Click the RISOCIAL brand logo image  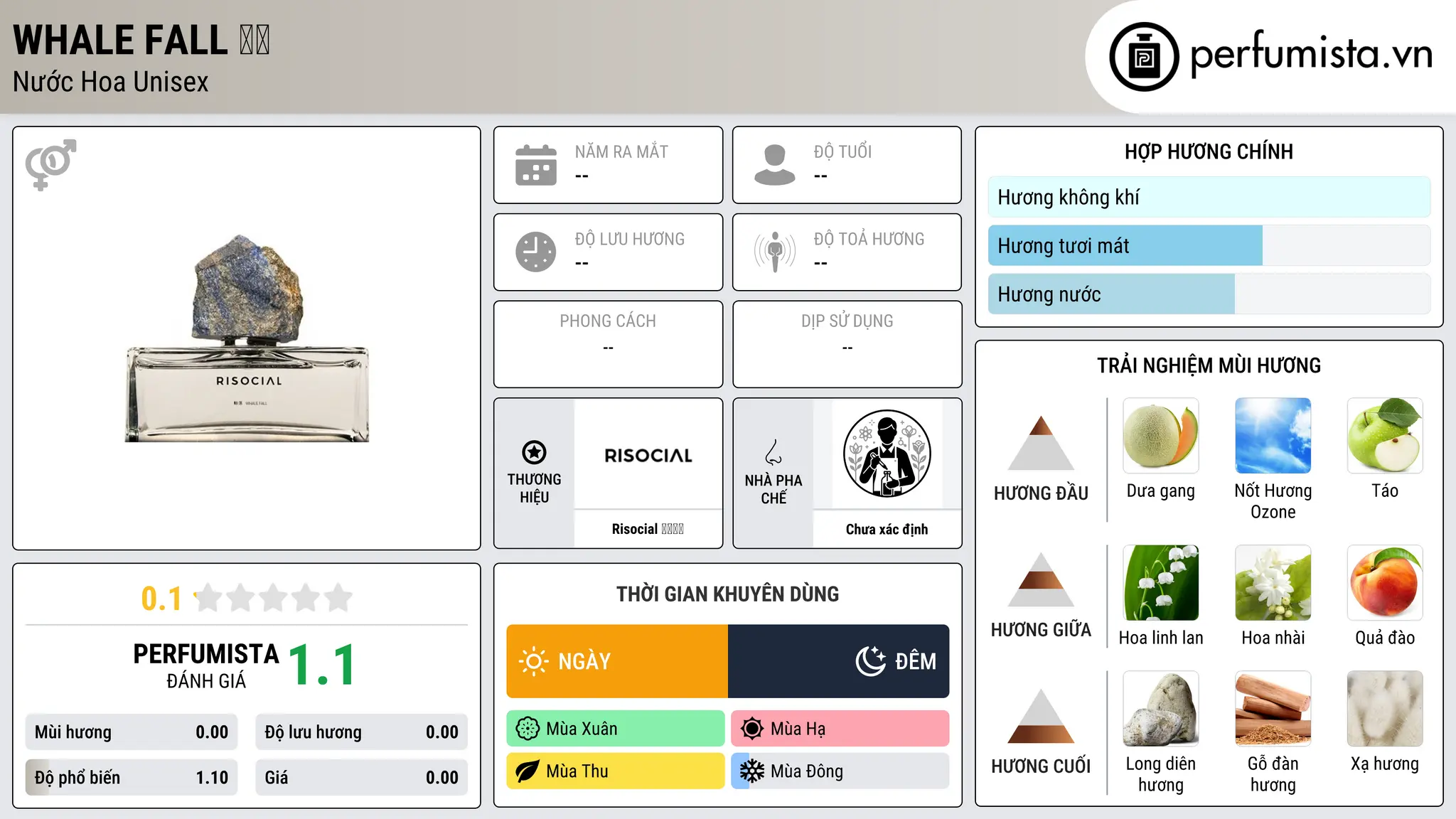point(648,455)
